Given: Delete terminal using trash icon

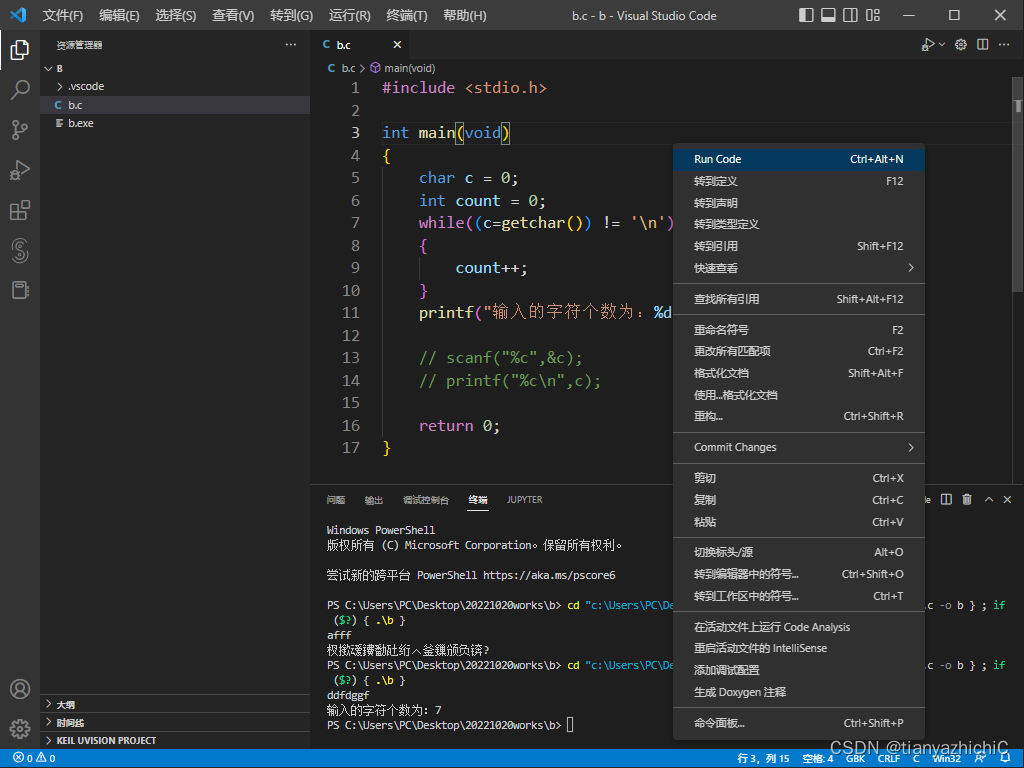Looking at the screenshot, I should 967,500.
